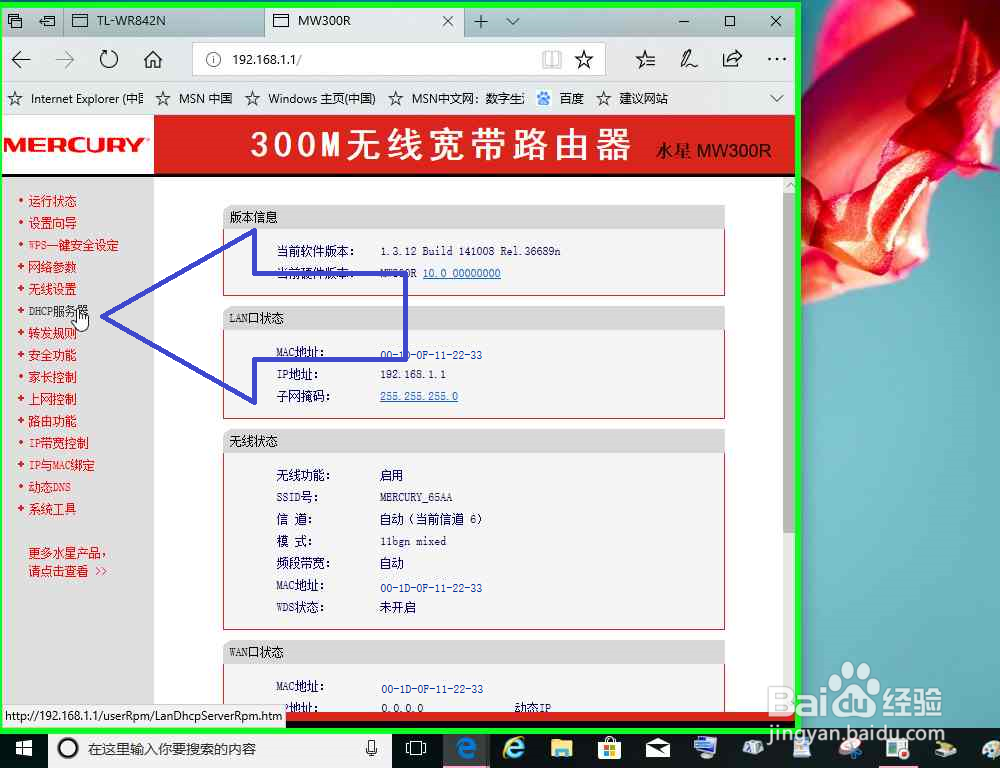Open Internet Explorer from the taskbar

pyautogui.click(x=513, y=748)
